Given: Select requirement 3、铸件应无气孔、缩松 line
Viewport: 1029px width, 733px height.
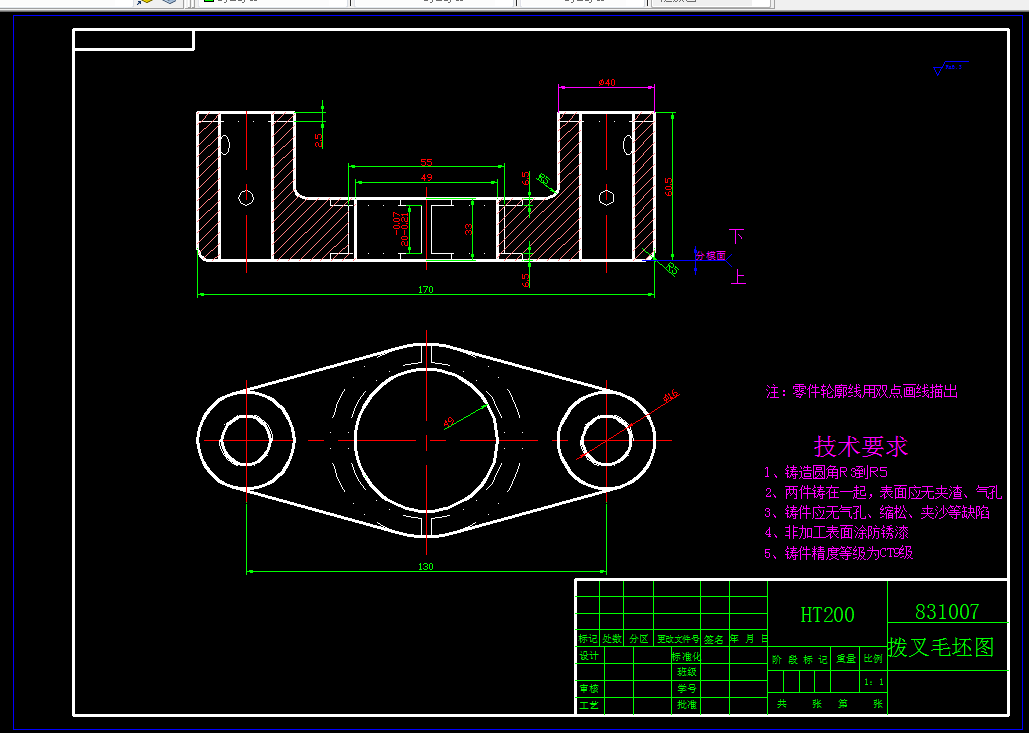Looking at the screenshot, I should 877,512.
